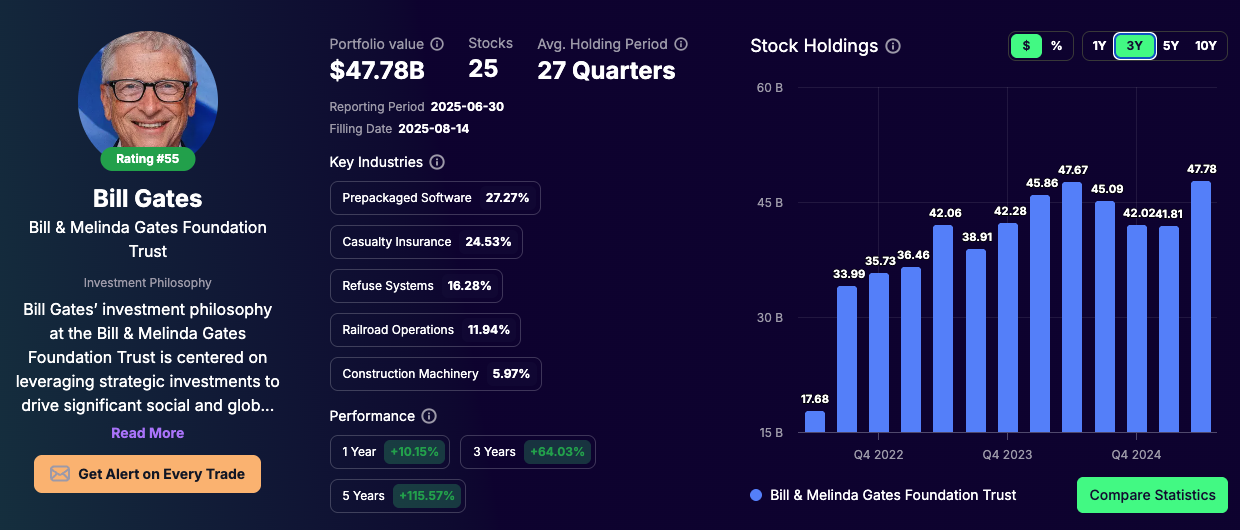
Task: Click the 3 Years performance chip
Action: [x=528, y=452]
